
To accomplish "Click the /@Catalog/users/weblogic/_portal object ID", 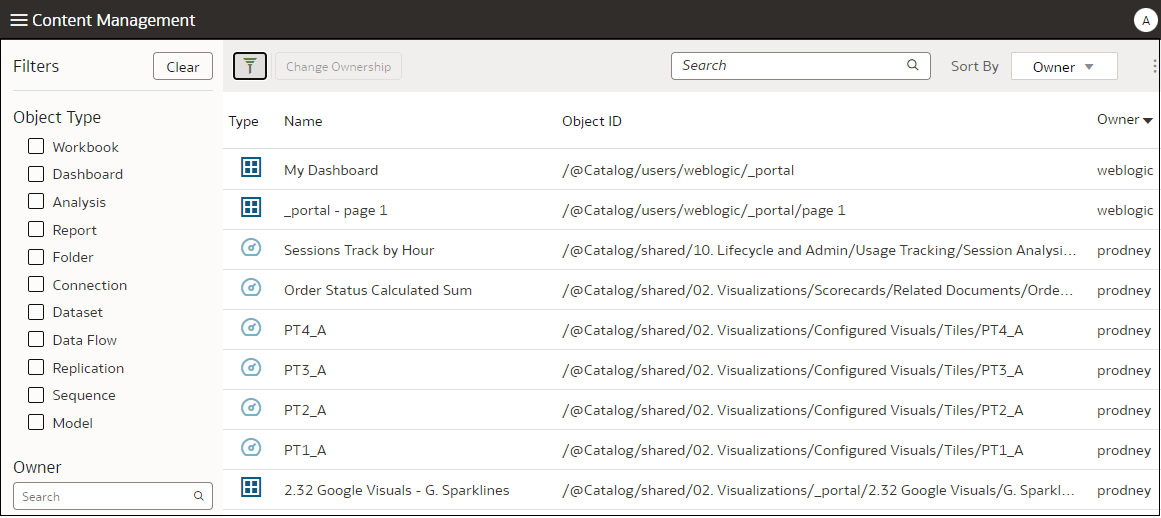I will (x=678, y=170).
